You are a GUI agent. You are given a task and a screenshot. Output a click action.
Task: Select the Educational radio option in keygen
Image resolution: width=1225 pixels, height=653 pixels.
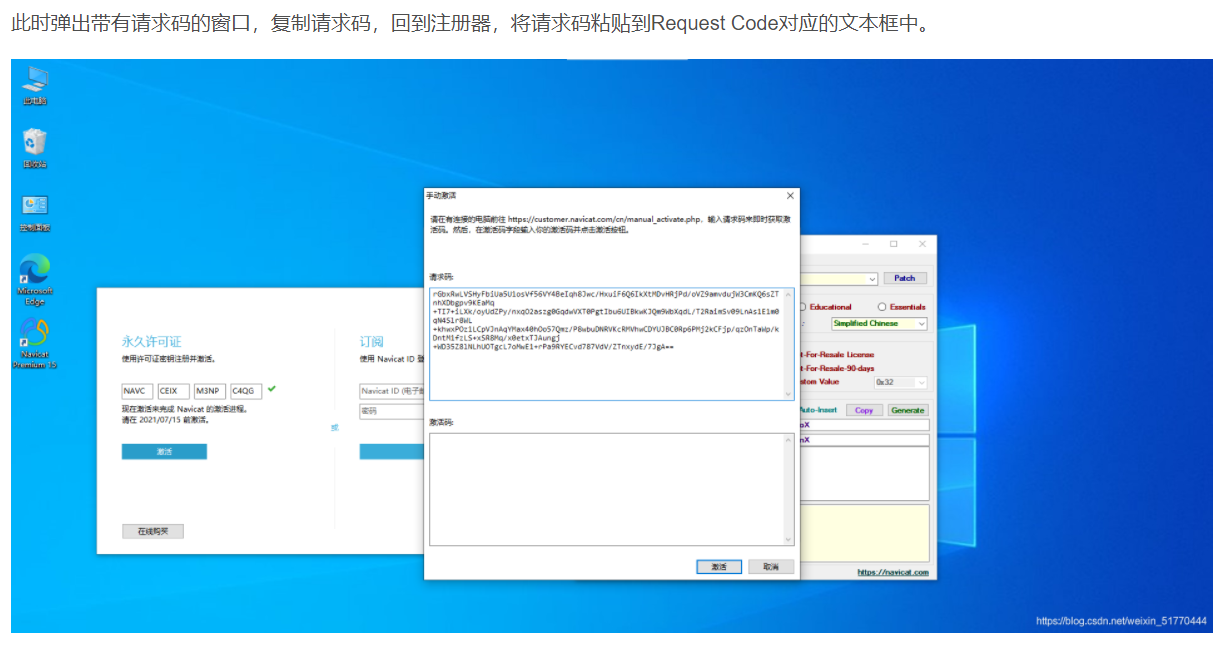(826, 307)
